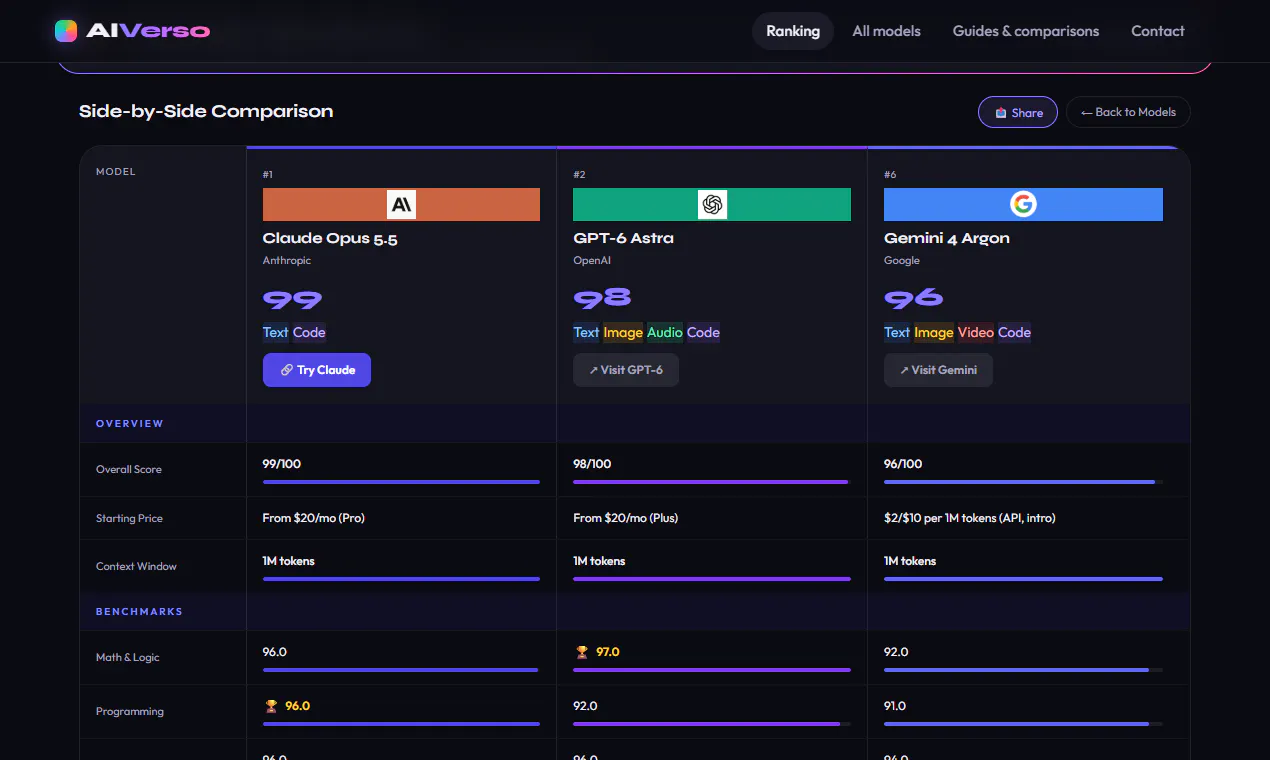Image resolution: width=1270 pixels, height=760 pixels.
Task: Click the large 96 score for Gemini
Action: point(914,299)
